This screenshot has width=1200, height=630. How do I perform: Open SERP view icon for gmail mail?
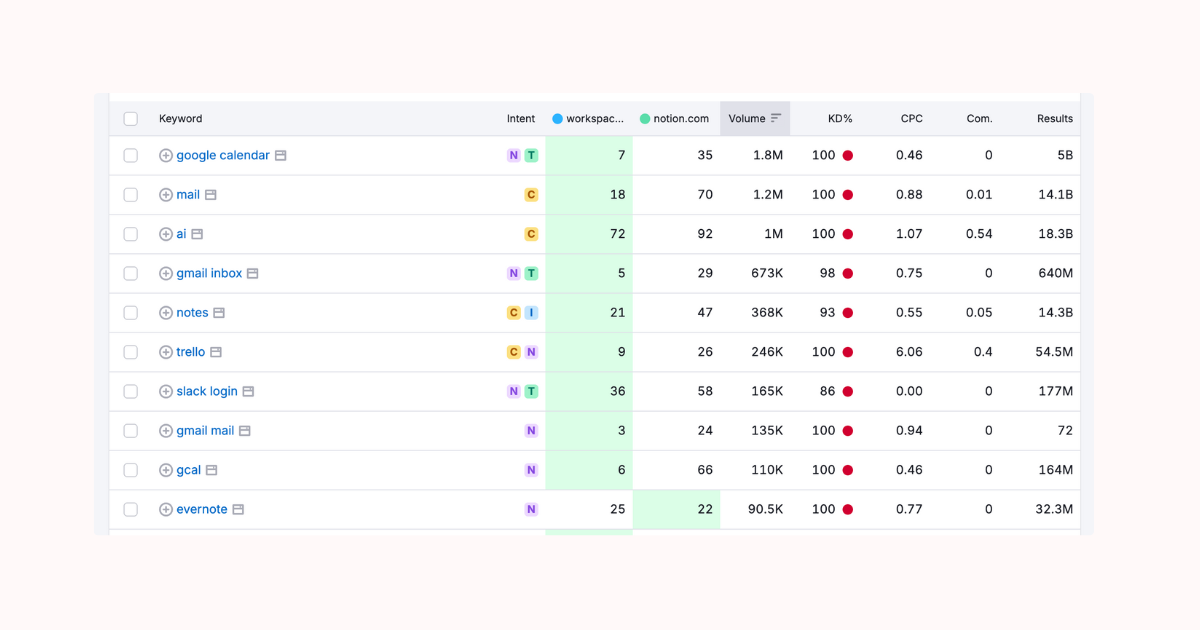245,431
